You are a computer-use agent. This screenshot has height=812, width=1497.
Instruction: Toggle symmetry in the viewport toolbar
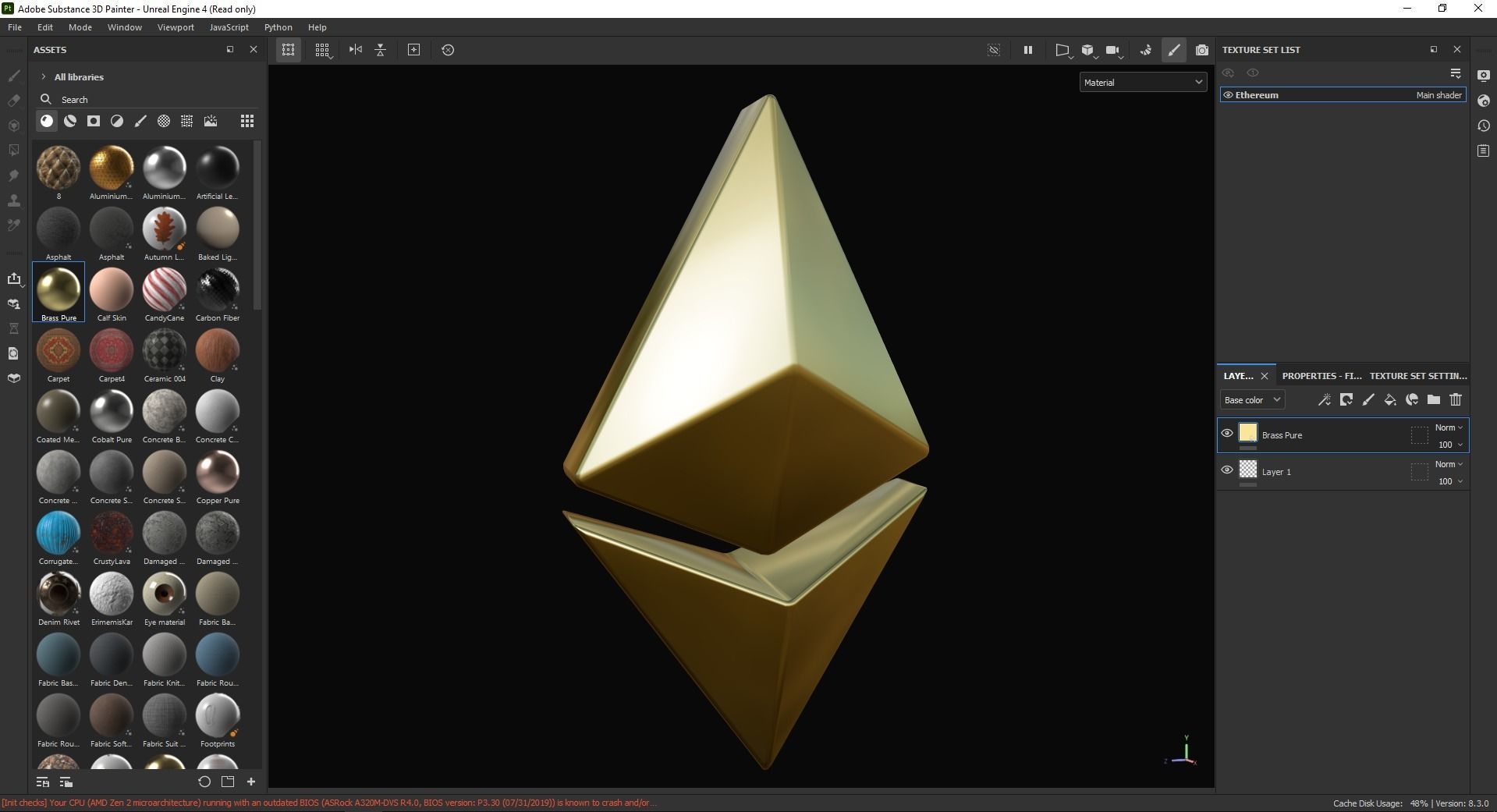(356, 50)
